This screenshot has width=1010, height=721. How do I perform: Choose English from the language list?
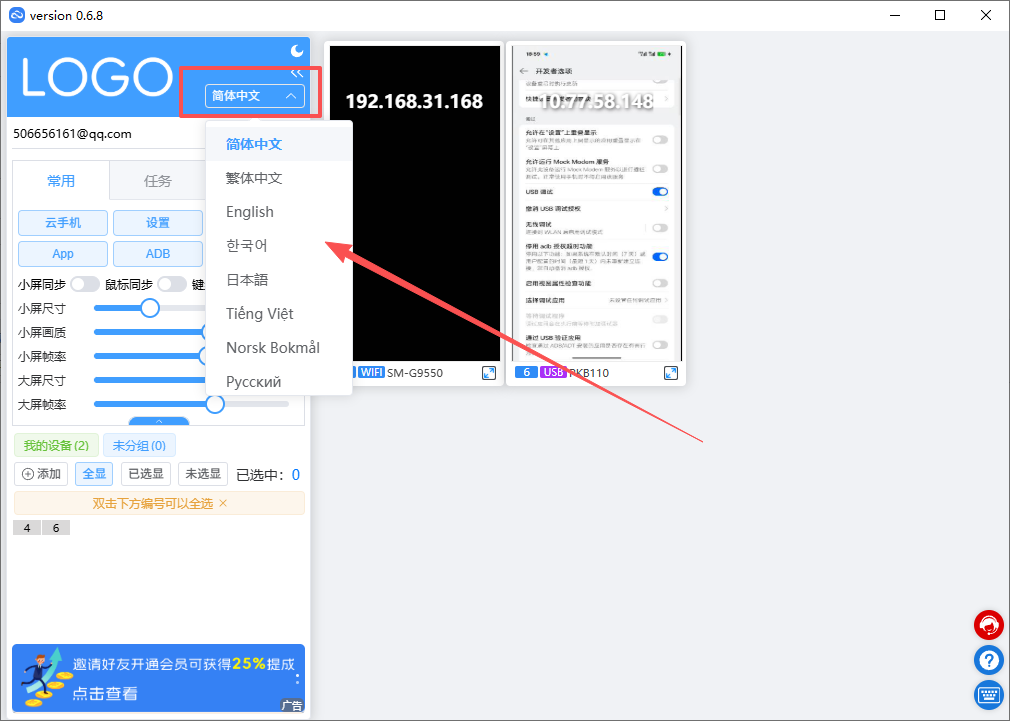250,212
